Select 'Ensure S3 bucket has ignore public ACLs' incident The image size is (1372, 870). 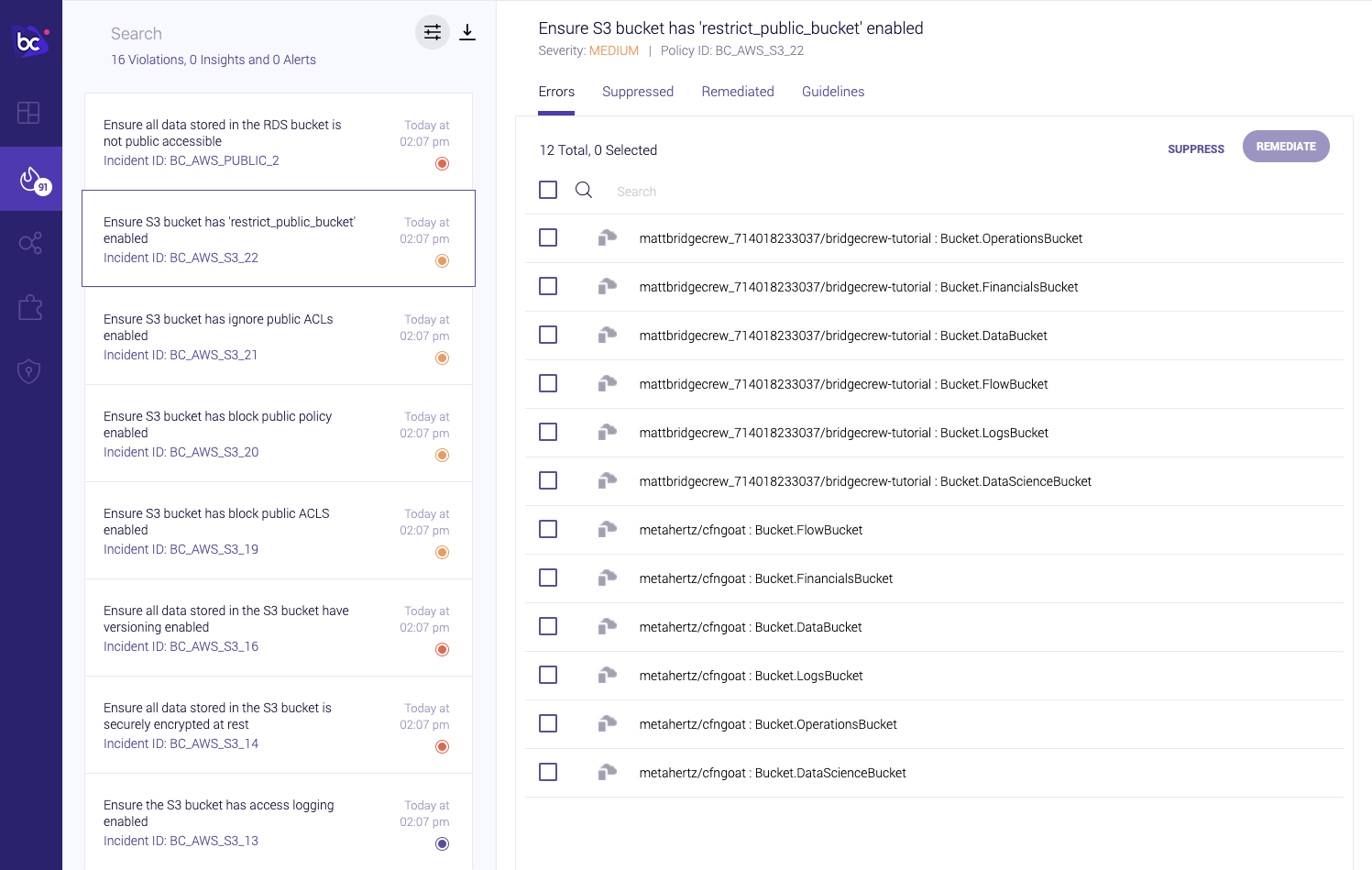[279, 336]
